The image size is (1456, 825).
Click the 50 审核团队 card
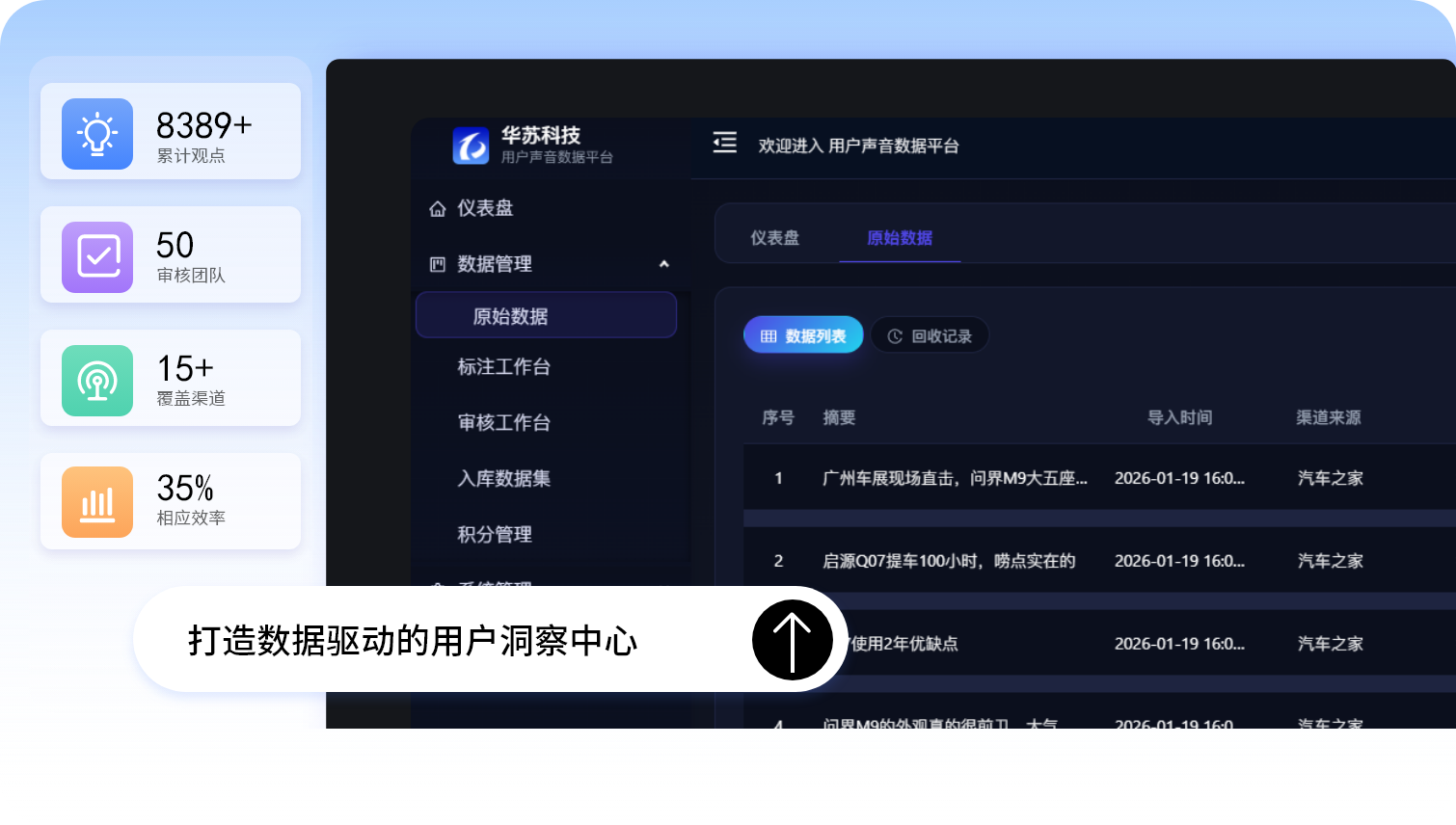tap(171, 254)
